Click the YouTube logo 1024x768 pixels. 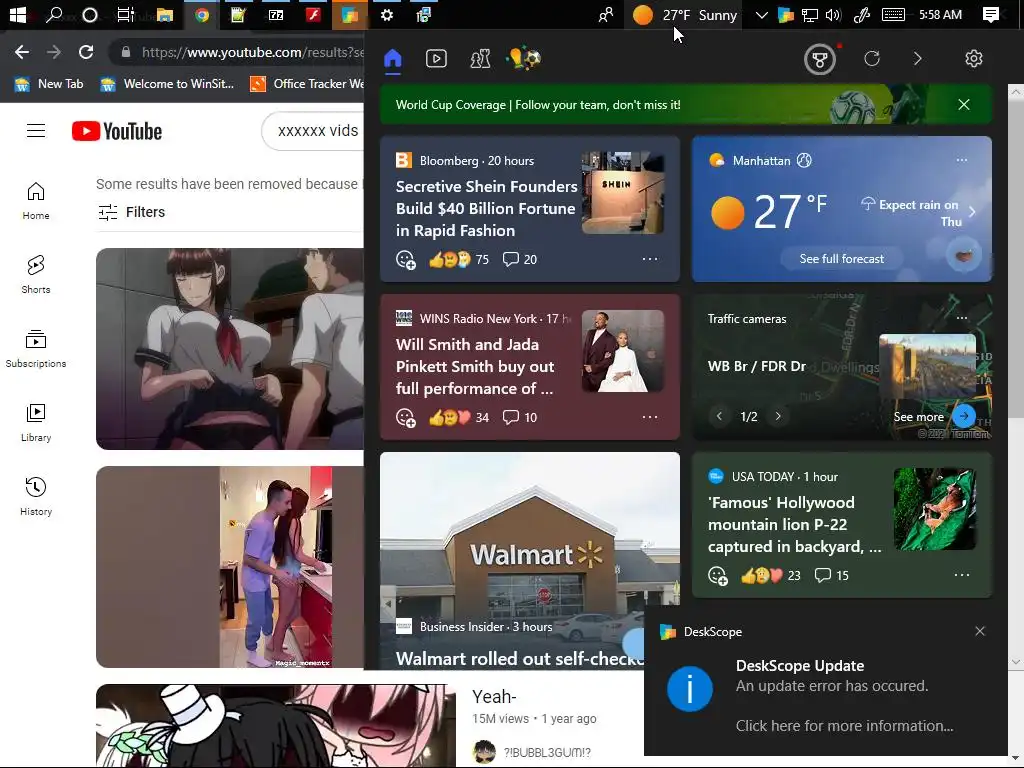point(117,131)
